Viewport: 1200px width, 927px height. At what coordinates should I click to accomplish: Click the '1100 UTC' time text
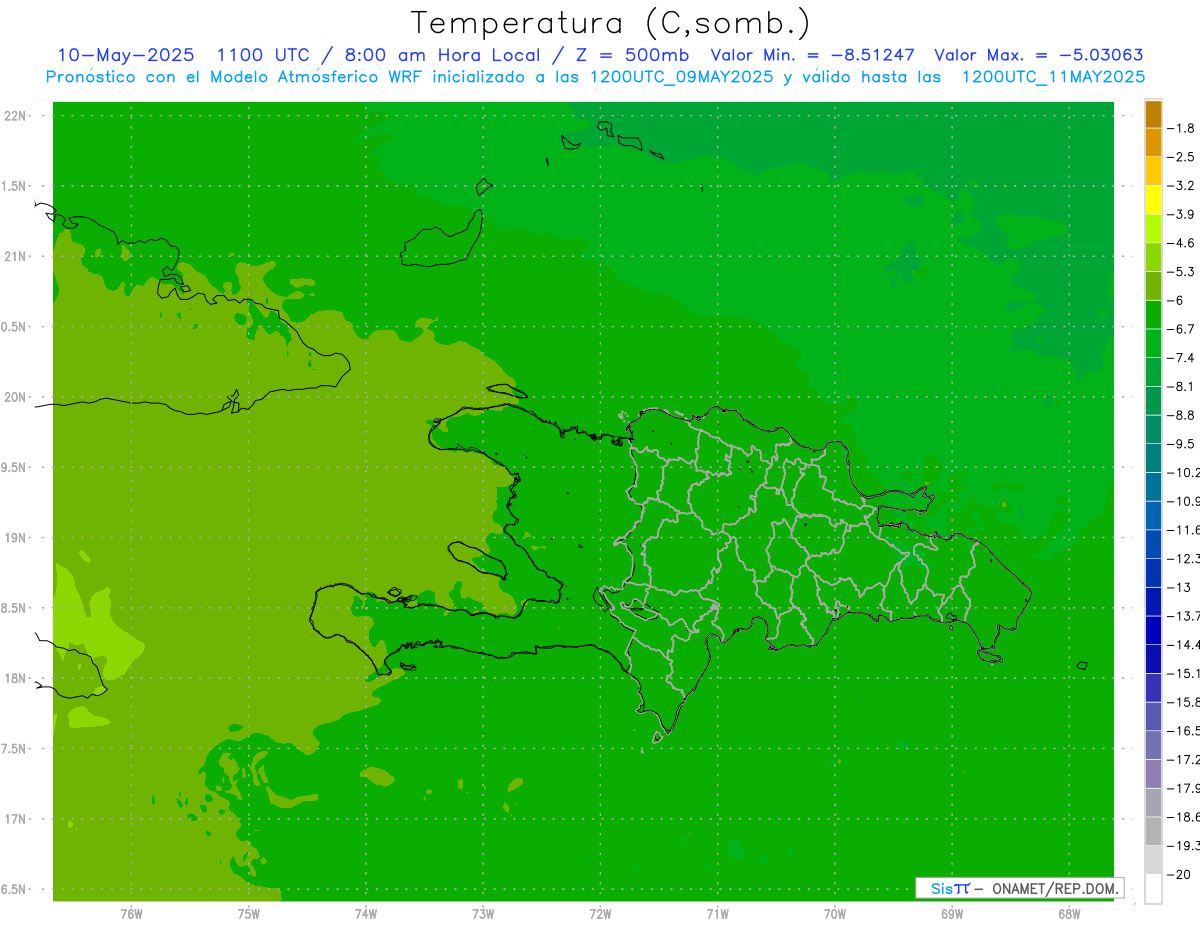click(263, 55)
